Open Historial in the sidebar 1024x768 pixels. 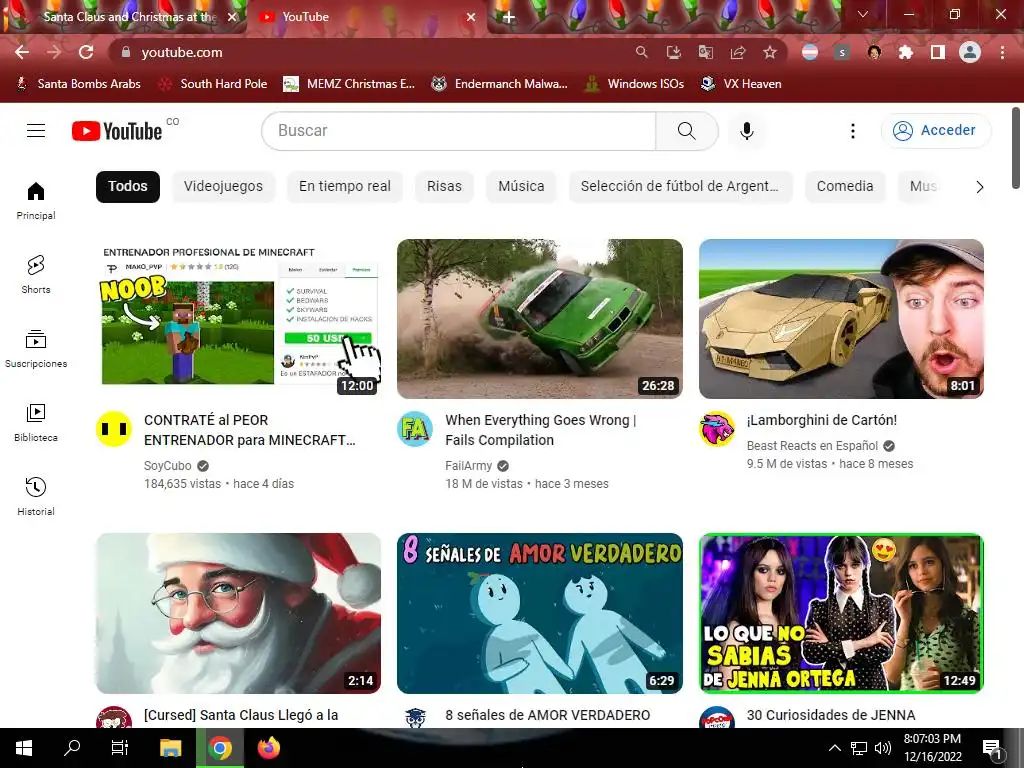pyautogui.click(x=36, y=496)
